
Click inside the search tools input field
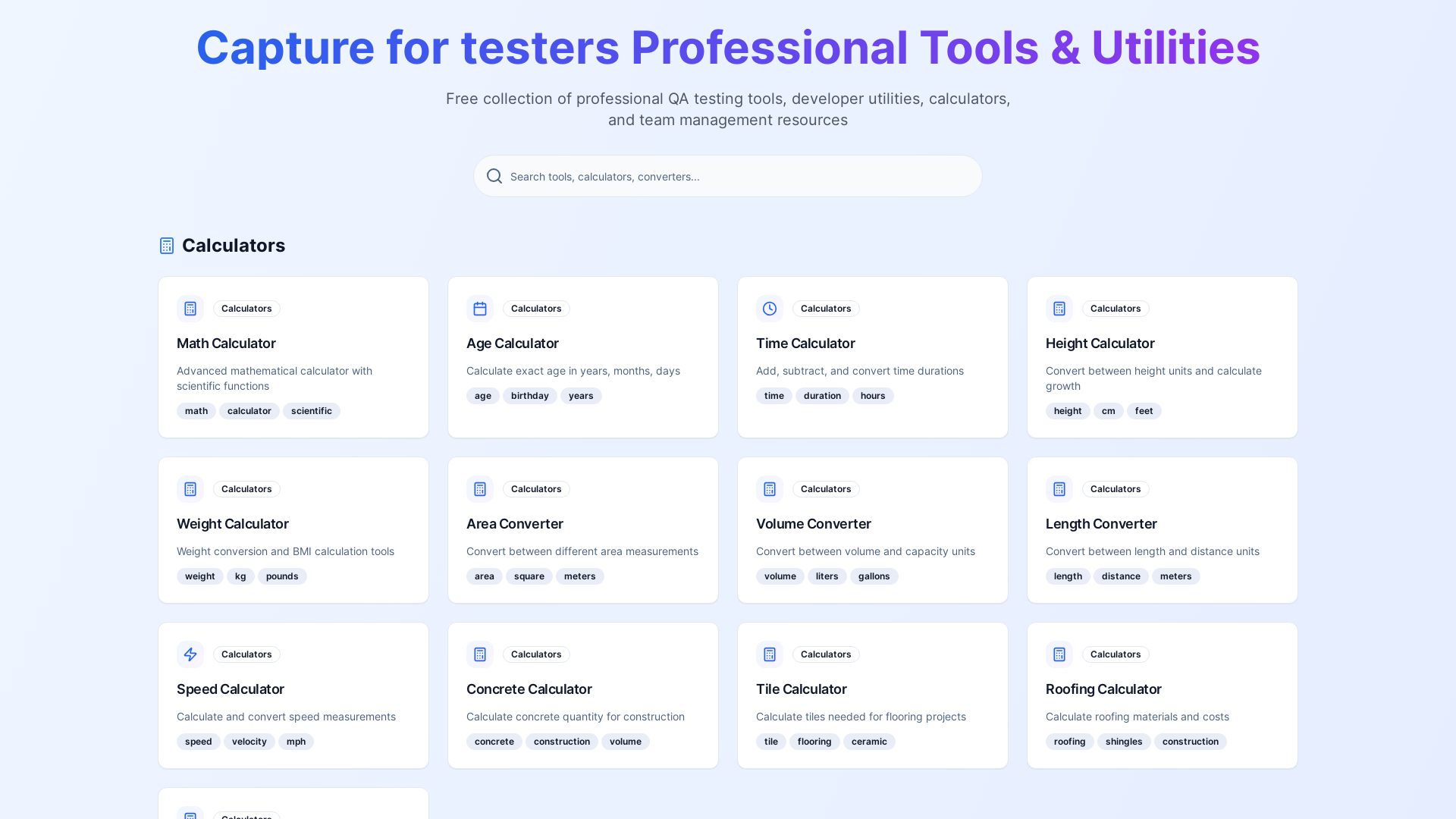tap(728, 176)
